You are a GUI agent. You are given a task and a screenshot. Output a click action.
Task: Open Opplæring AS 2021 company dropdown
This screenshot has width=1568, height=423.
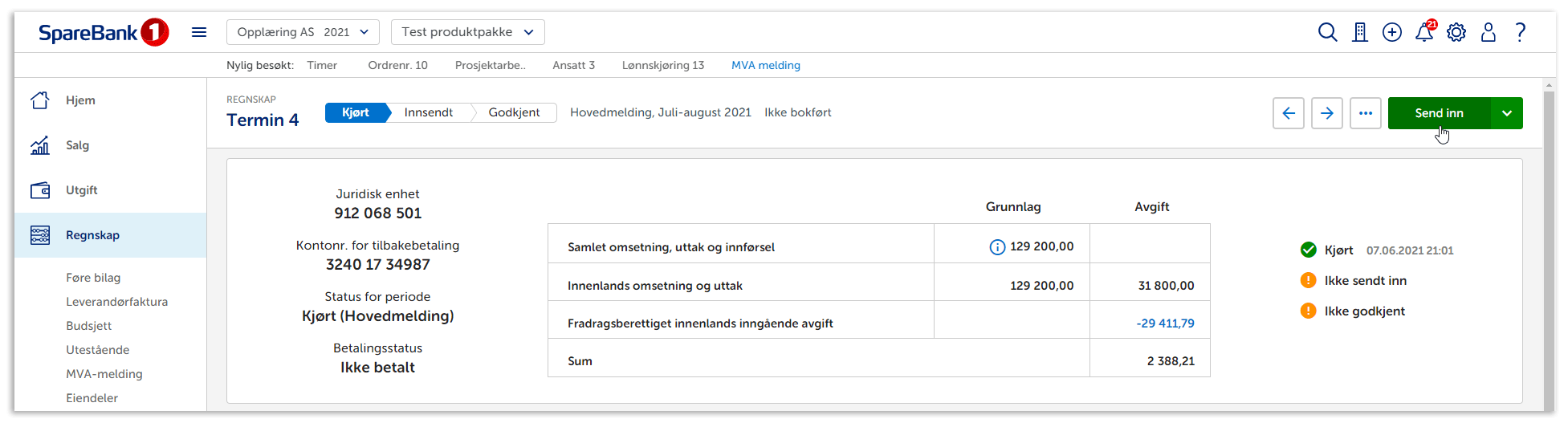point(303,32)
